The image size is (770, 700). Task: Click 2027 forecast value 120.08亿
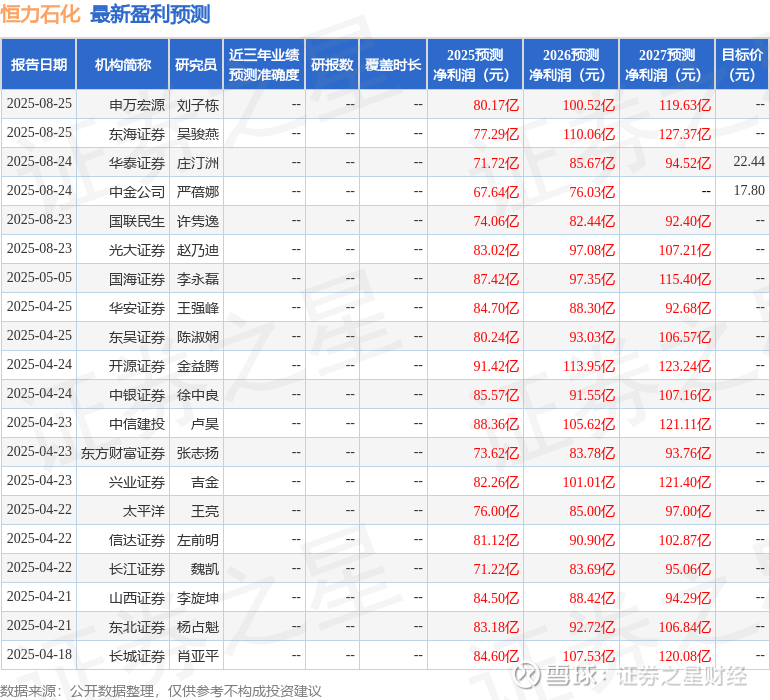coord(685,656)
